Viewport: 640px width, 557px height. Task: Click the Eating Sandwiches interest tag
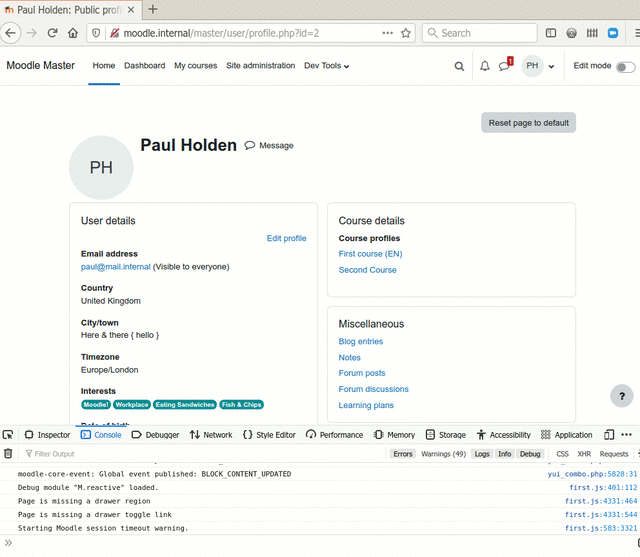click(x=184, y=405)
